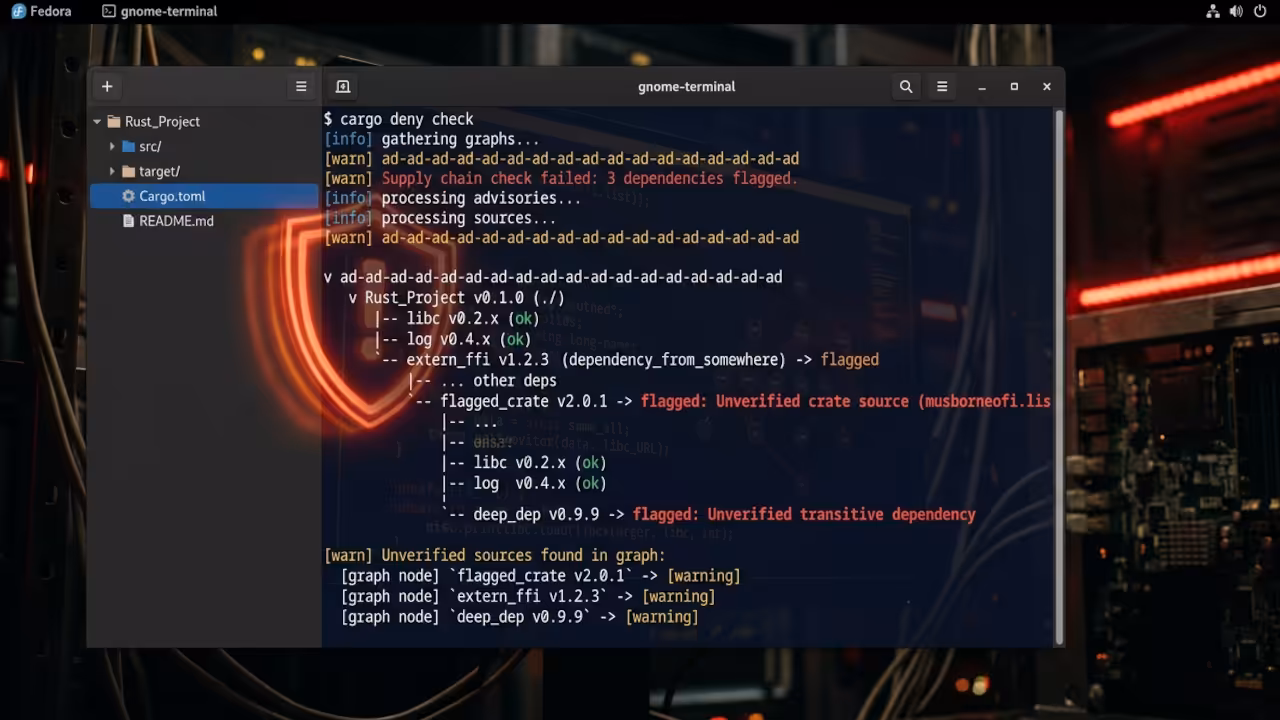
Task: Click the new tab plus icon
Action: point(107,87)
